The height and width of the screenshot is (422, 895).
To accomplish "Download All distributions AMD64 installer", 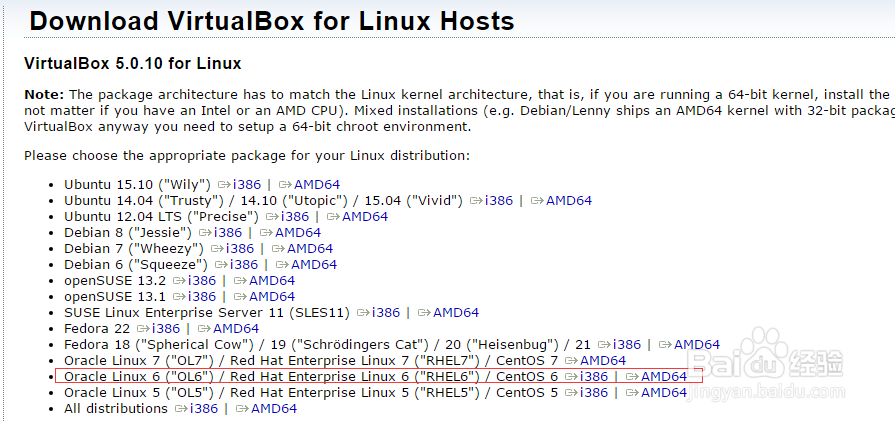I will [x=274, y=408].
